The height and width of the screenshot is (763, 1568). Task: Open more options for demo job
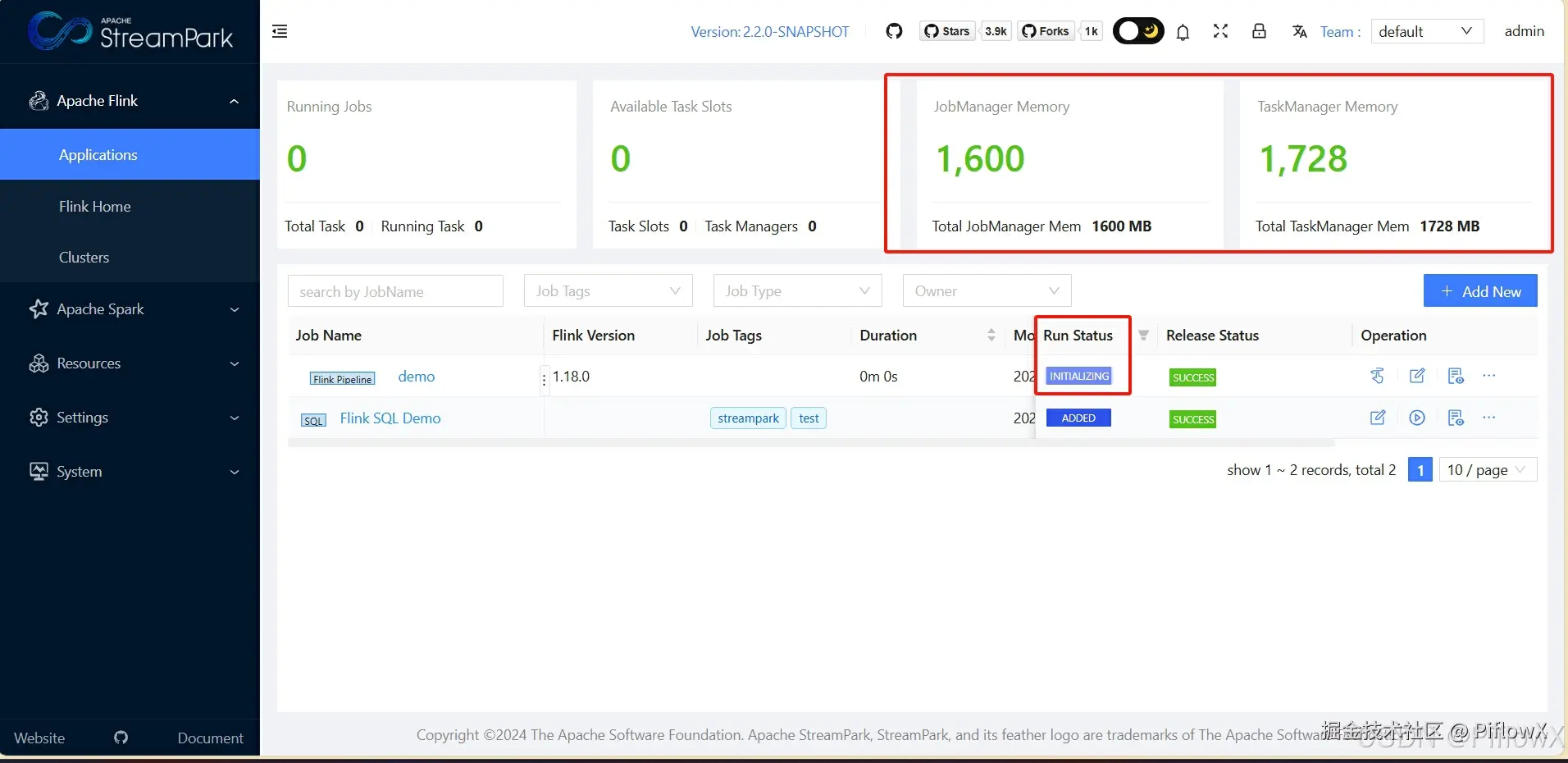pos(1489,375)
